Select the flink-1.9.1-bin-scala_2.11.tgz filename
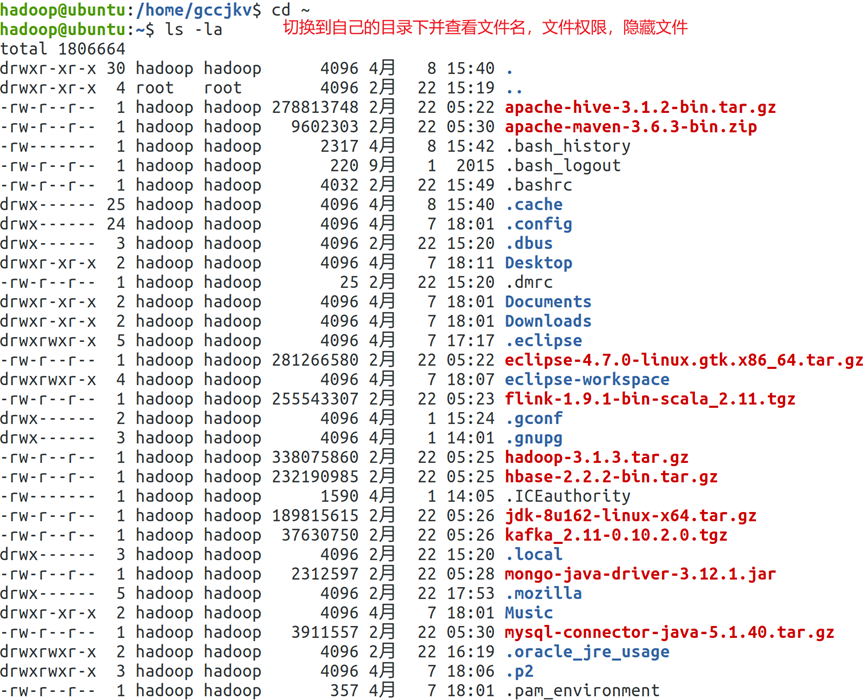This screenshot has width=865, height=700. click(x=650, y=399)
